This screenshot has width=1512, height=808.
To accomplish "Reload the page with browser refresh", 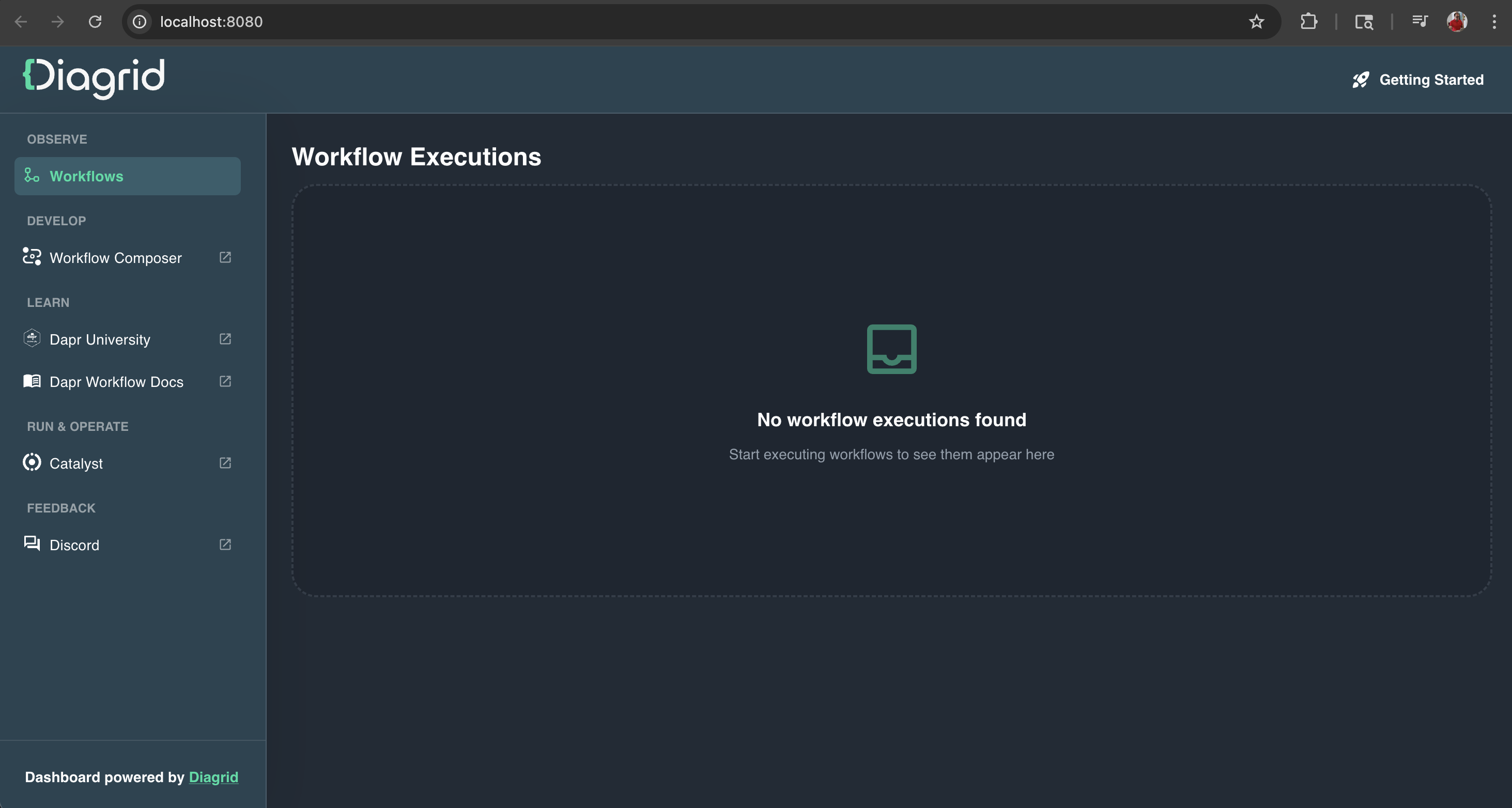I will 95,22.
